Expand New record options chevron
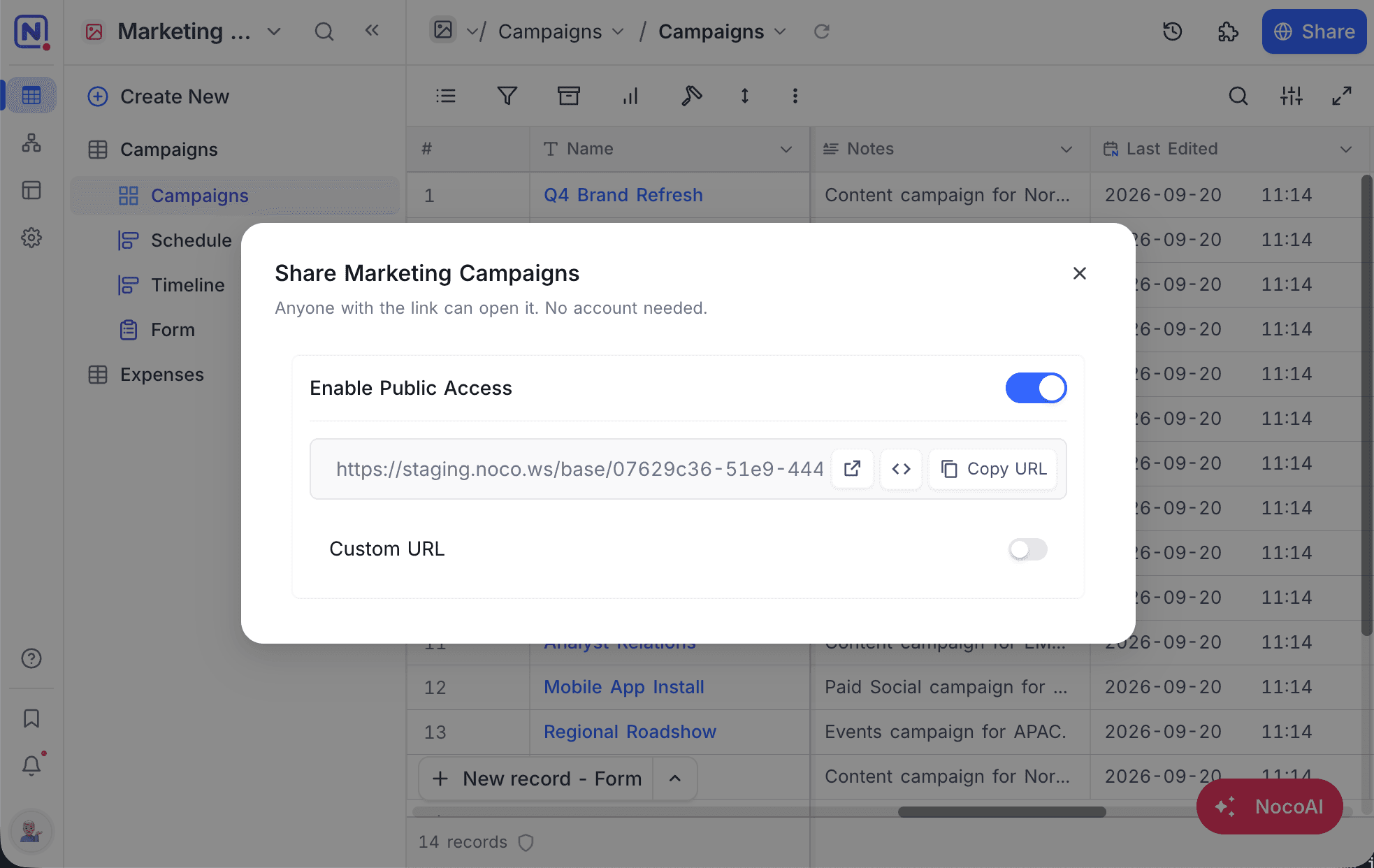The height and width of the screenshot is (868, 1374). coord(674,779)
